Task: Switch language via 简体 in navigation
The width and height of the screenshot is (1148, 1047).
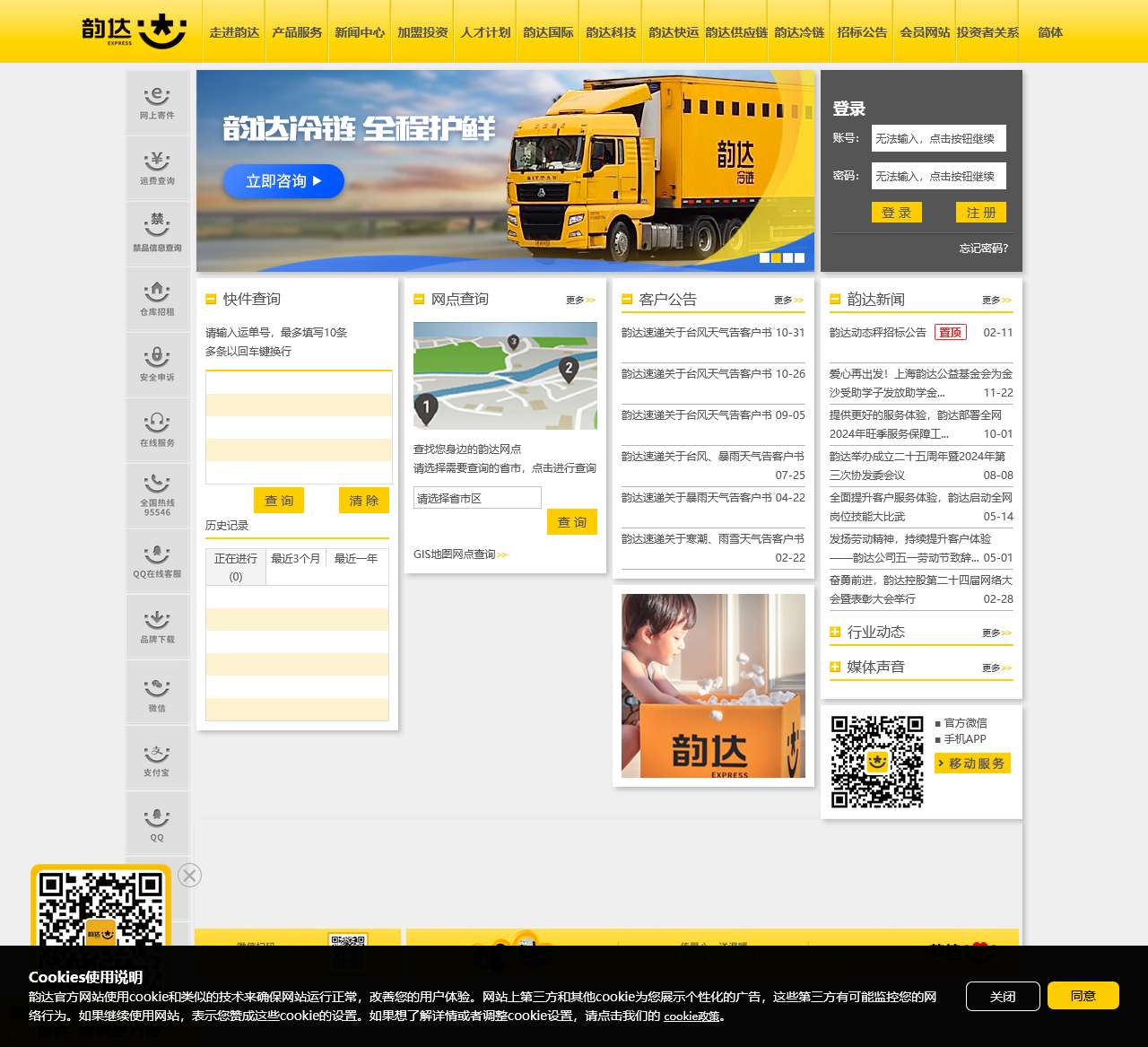Action: [x=1050, y=31]
